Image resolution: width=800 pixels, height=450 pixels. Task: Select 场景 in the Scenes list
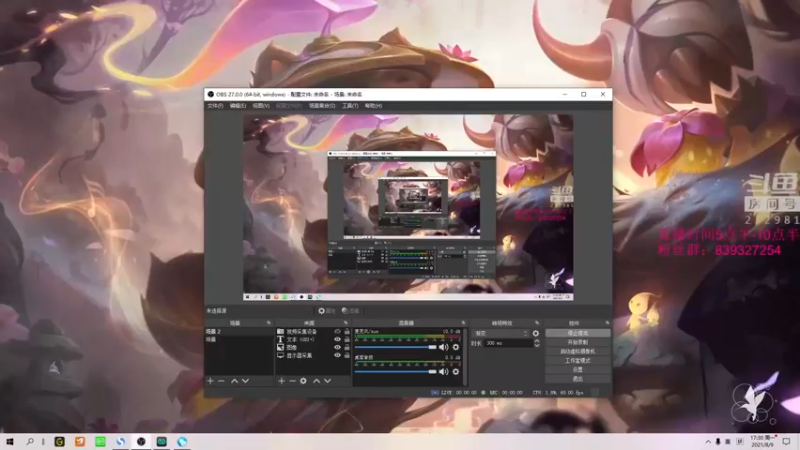pyautogui.click(x=239, y=339)
